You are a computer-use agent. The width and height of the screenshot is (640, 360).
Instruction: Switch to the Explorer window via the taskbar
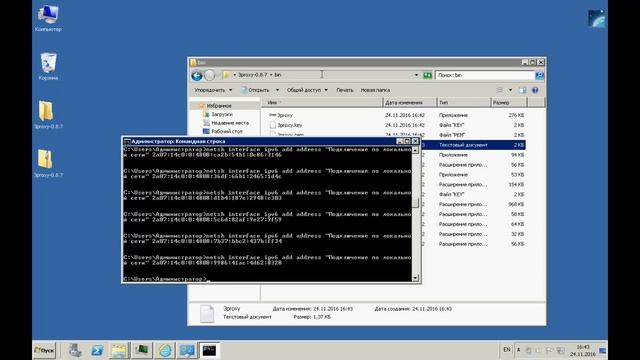119,350
